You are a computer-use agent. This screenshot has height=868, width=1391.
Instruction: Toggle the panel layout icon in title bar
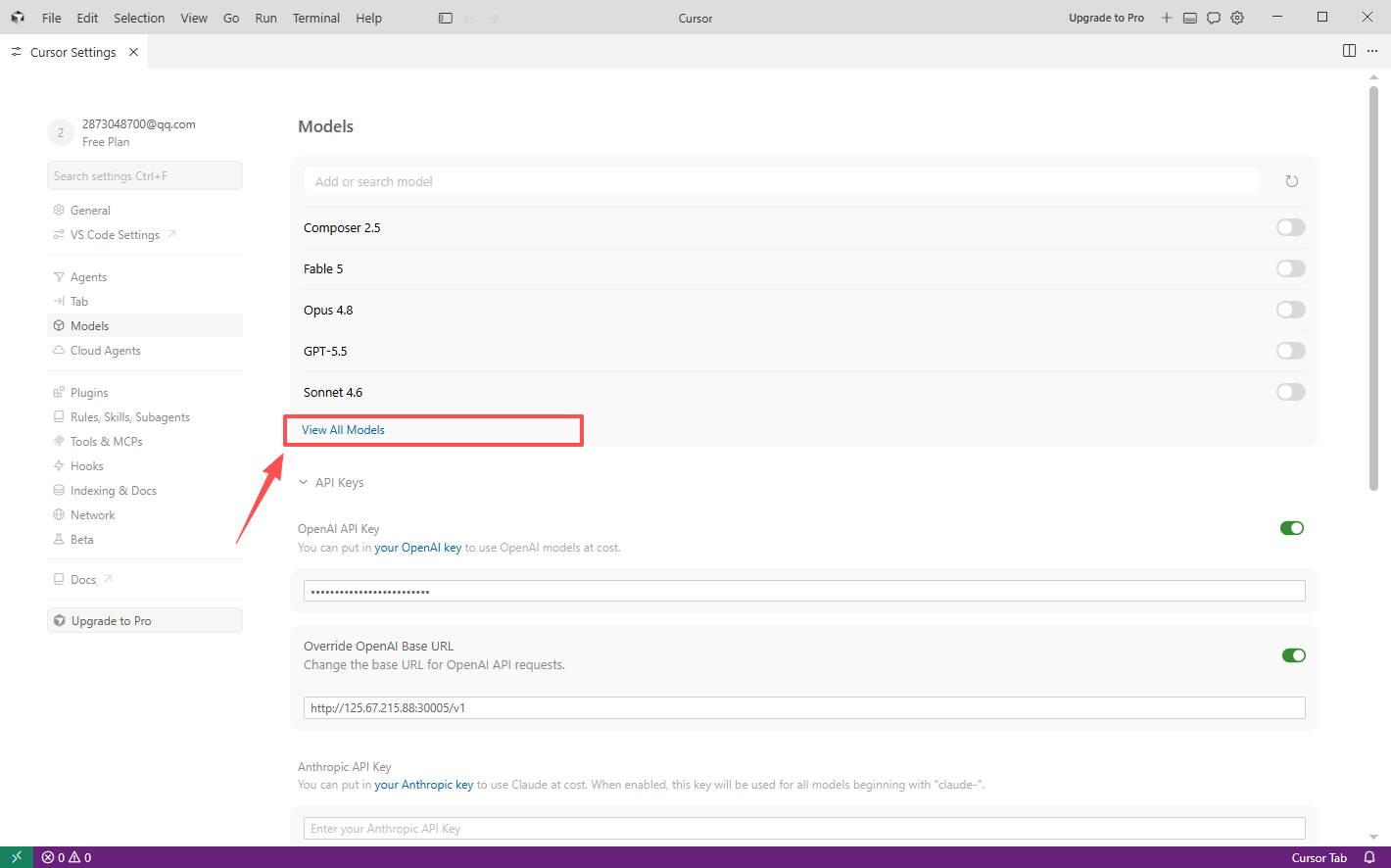[x=1190, y=18]
